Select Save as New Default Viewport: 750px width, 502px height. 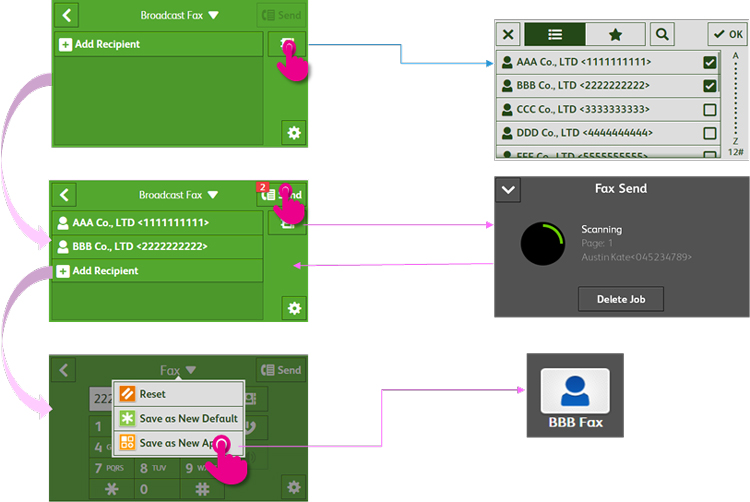tap(187, 418)
